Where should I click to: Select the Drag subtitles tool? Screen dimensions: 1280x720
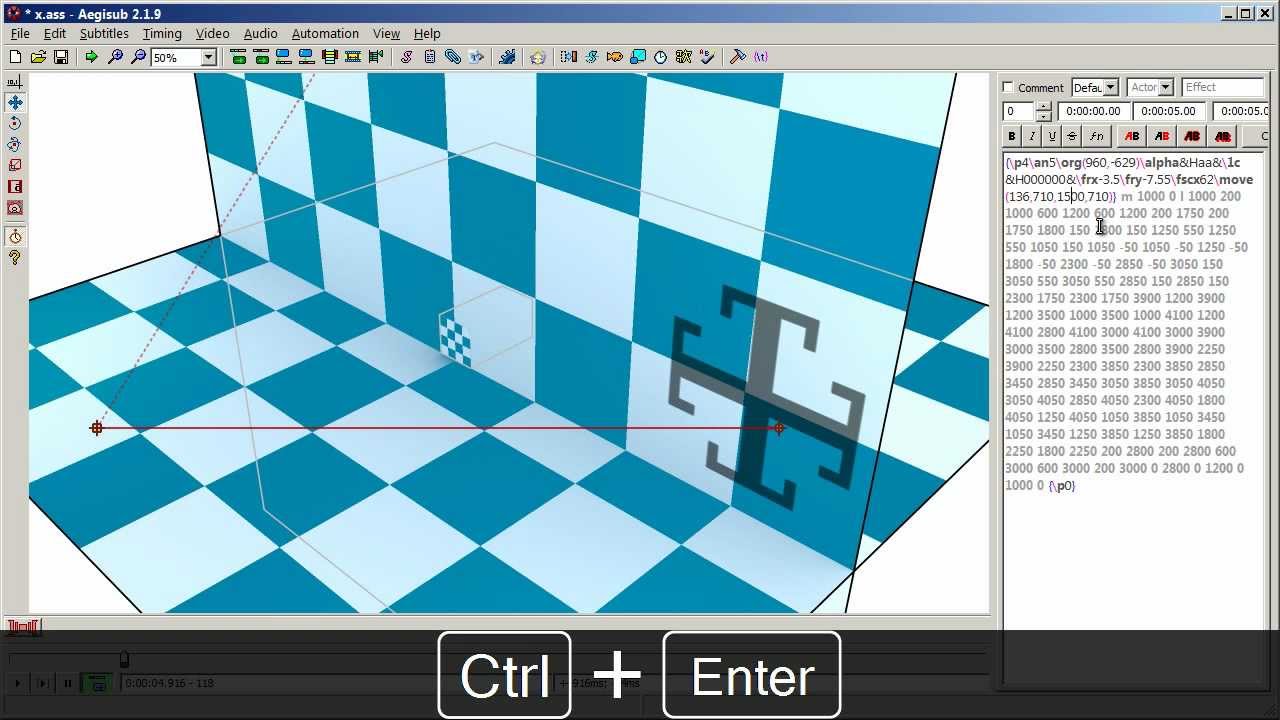click(15, 102)
